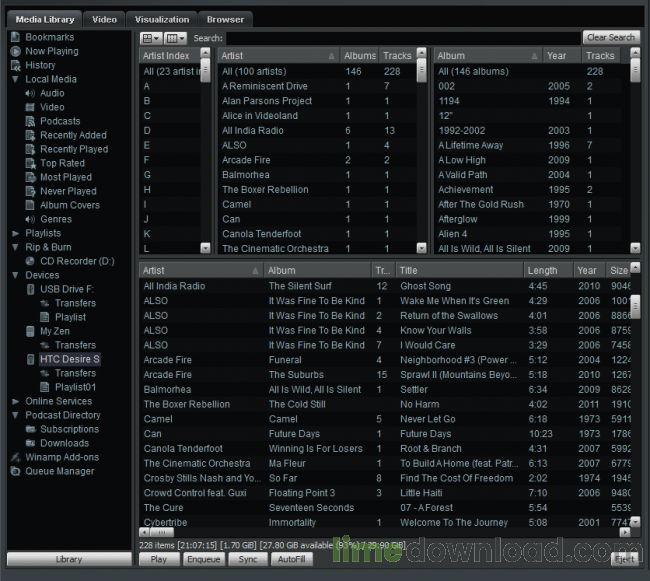Click the Play button

(159, 559)
